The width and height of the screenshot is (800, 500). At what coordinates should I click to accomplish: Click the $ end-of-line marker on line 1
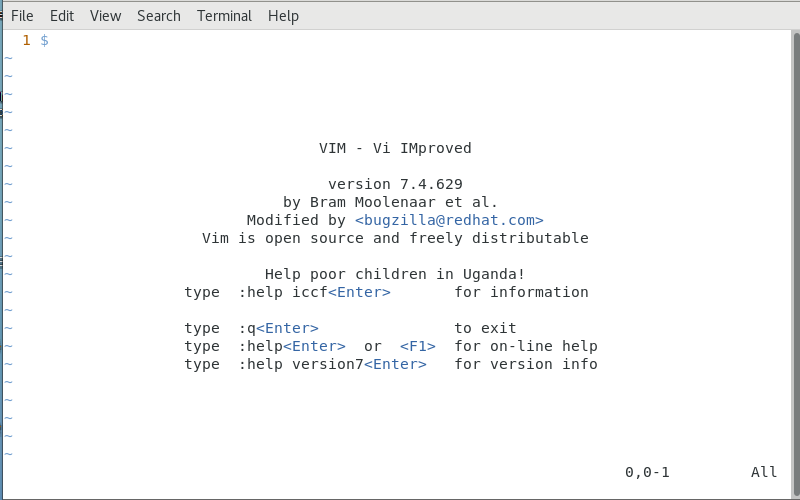click(x=44, y=40)
